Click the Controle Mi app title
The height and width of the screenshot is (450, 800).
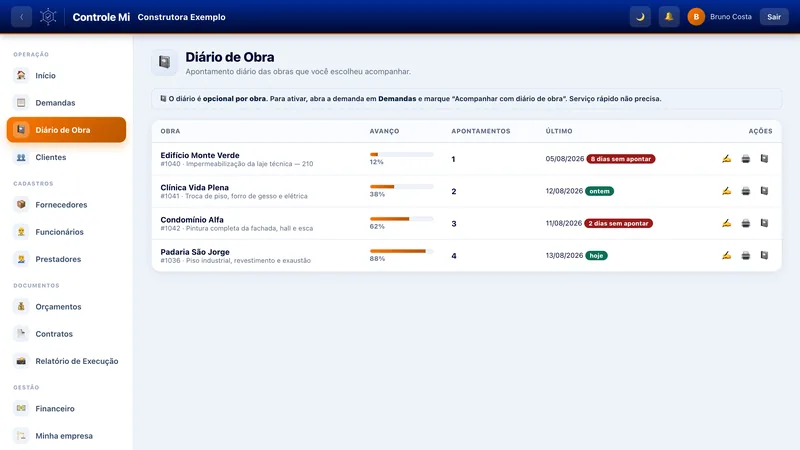(x=101, y=17)
